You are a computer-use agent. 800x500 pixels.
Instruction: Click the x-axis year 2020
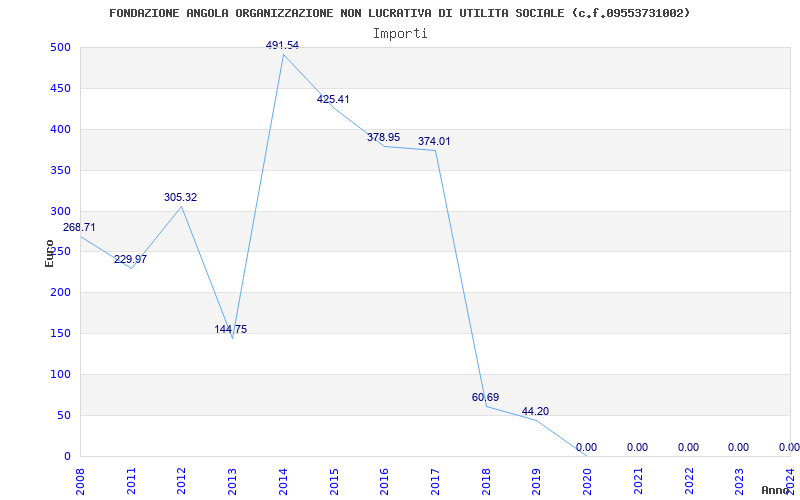click(587, 481)
